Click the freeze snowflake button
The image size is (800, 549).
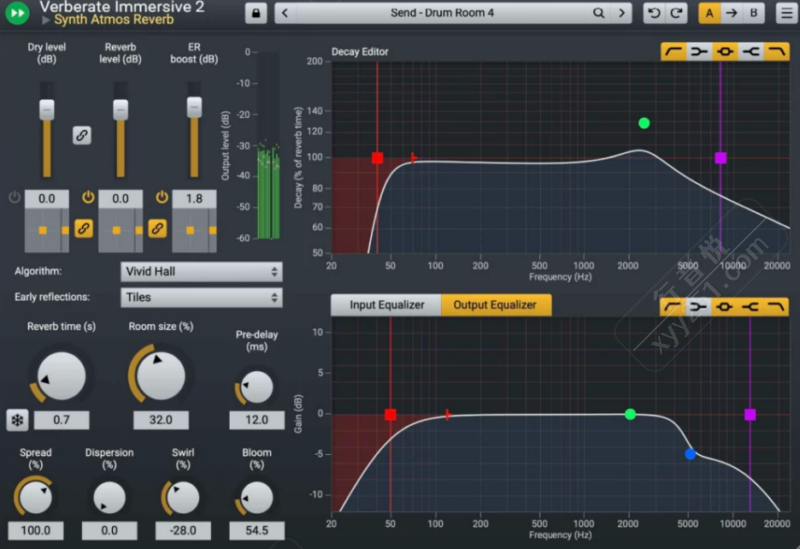pyautogui.click(x=17, y=420)
